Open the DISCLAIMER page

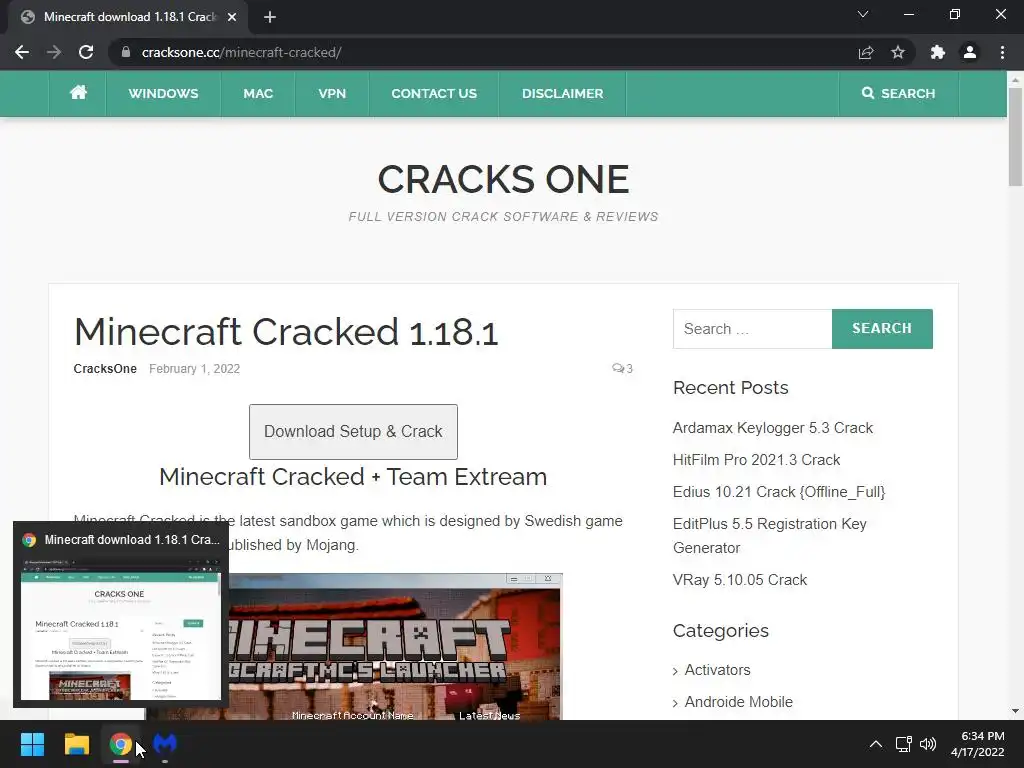(562, 93)
